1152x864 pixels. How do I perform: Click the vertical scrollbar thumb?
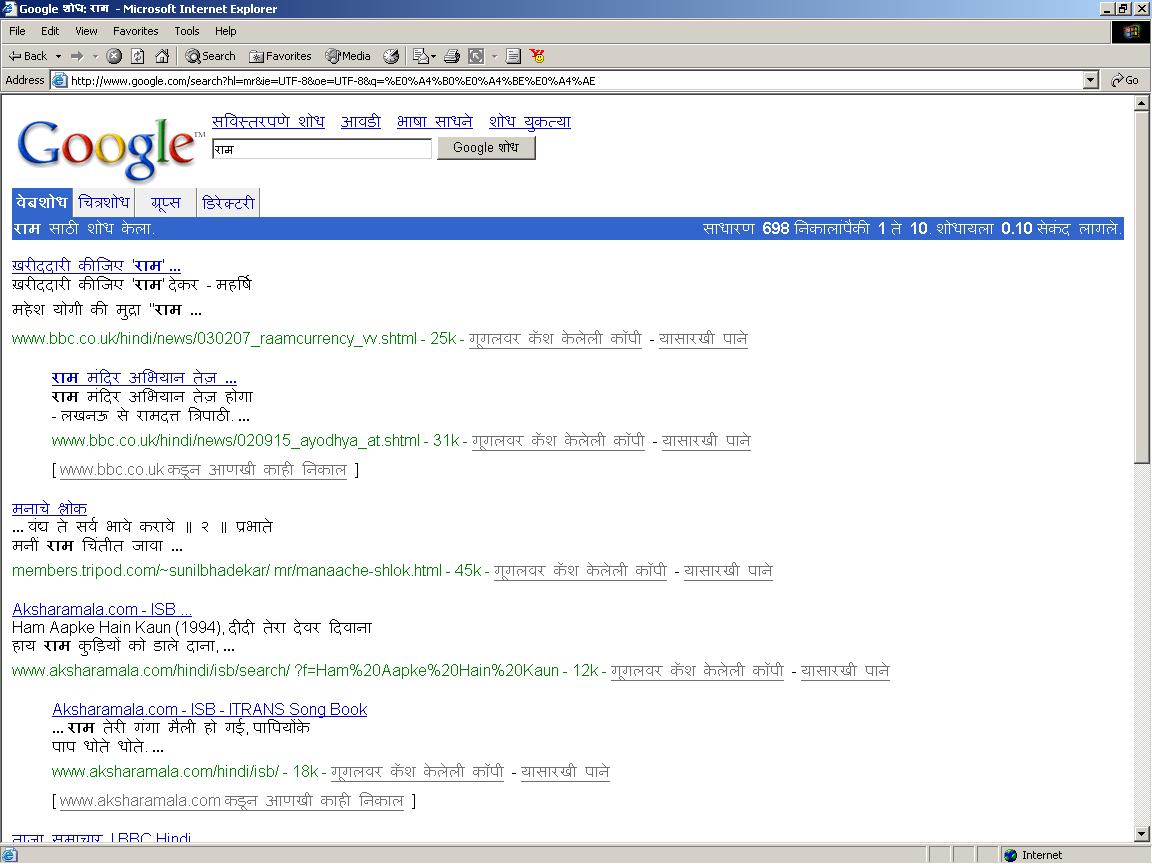(1141, 287)
